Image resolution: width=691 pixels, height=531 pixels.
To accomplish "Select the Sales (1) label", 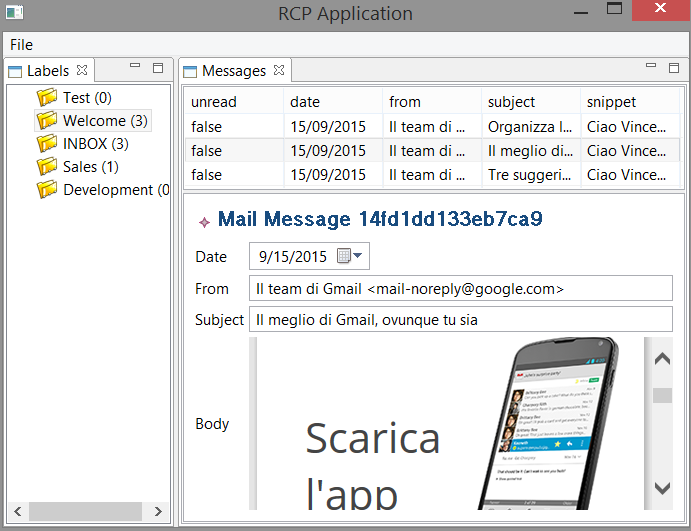I will [91, 167].
